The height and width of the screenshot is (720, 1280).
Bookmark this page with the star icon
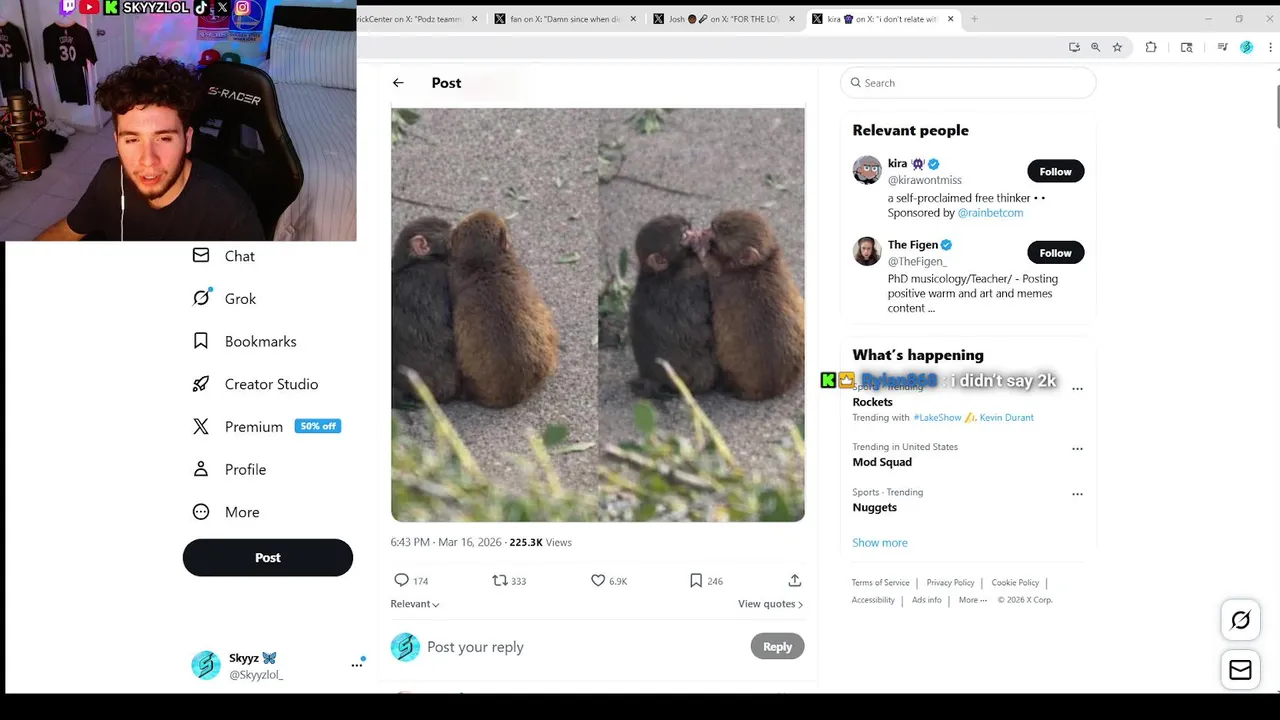pyautogui.click(x=1117, y=47)
